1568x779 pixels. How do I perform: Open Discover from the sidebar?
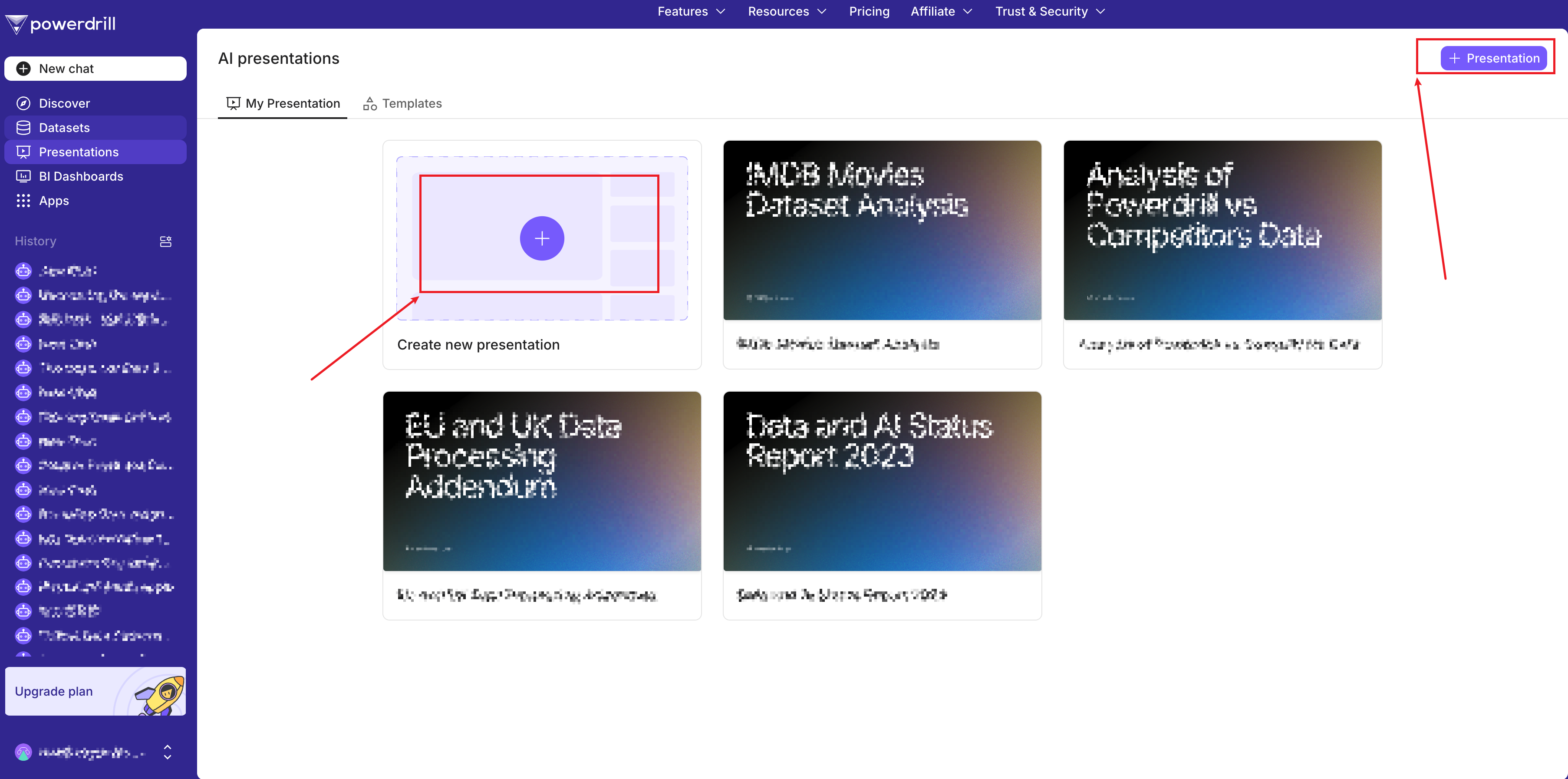tap(64, 103)
